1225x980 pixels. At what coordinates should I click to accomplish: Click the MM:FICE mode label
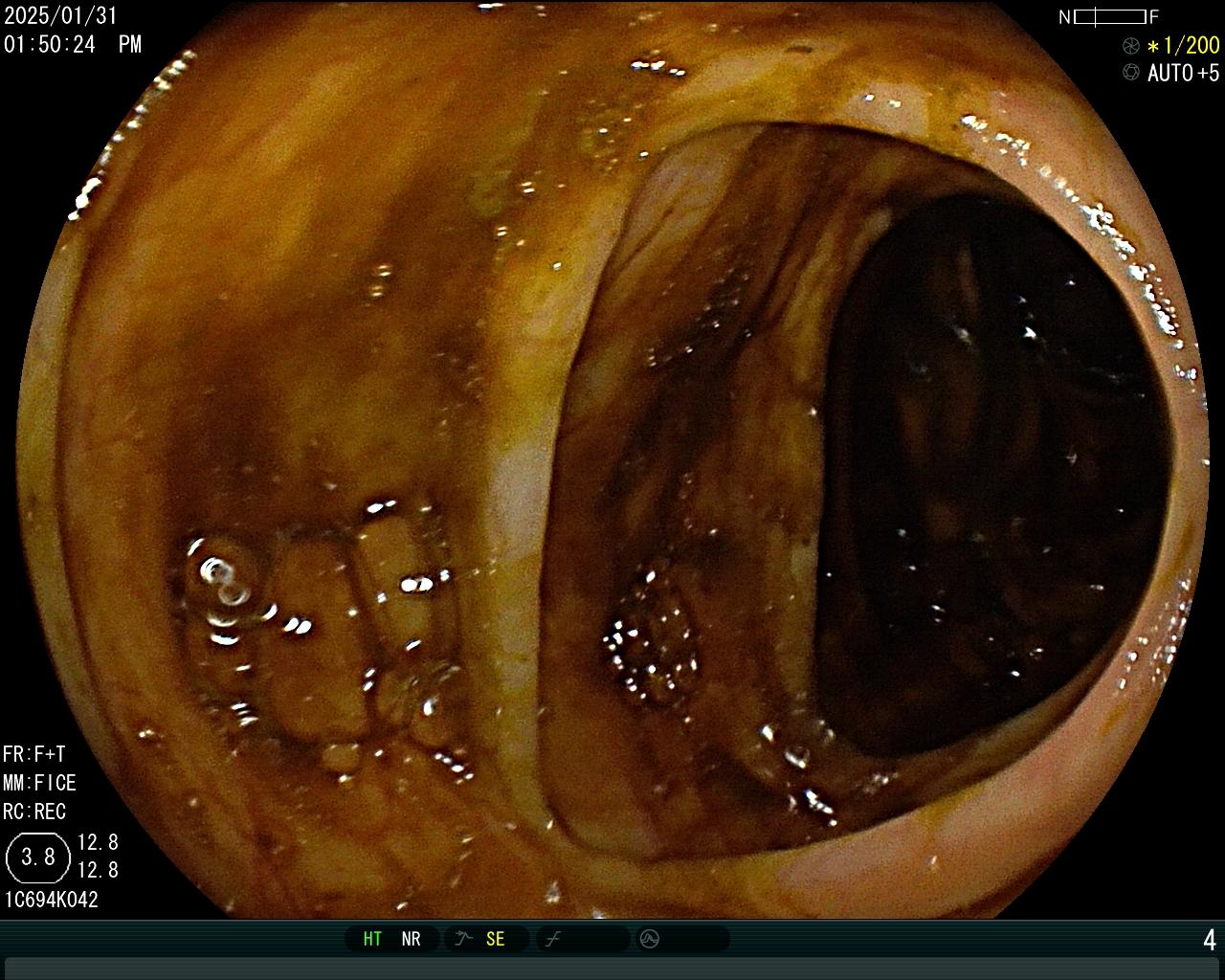(x=39, y=783)
